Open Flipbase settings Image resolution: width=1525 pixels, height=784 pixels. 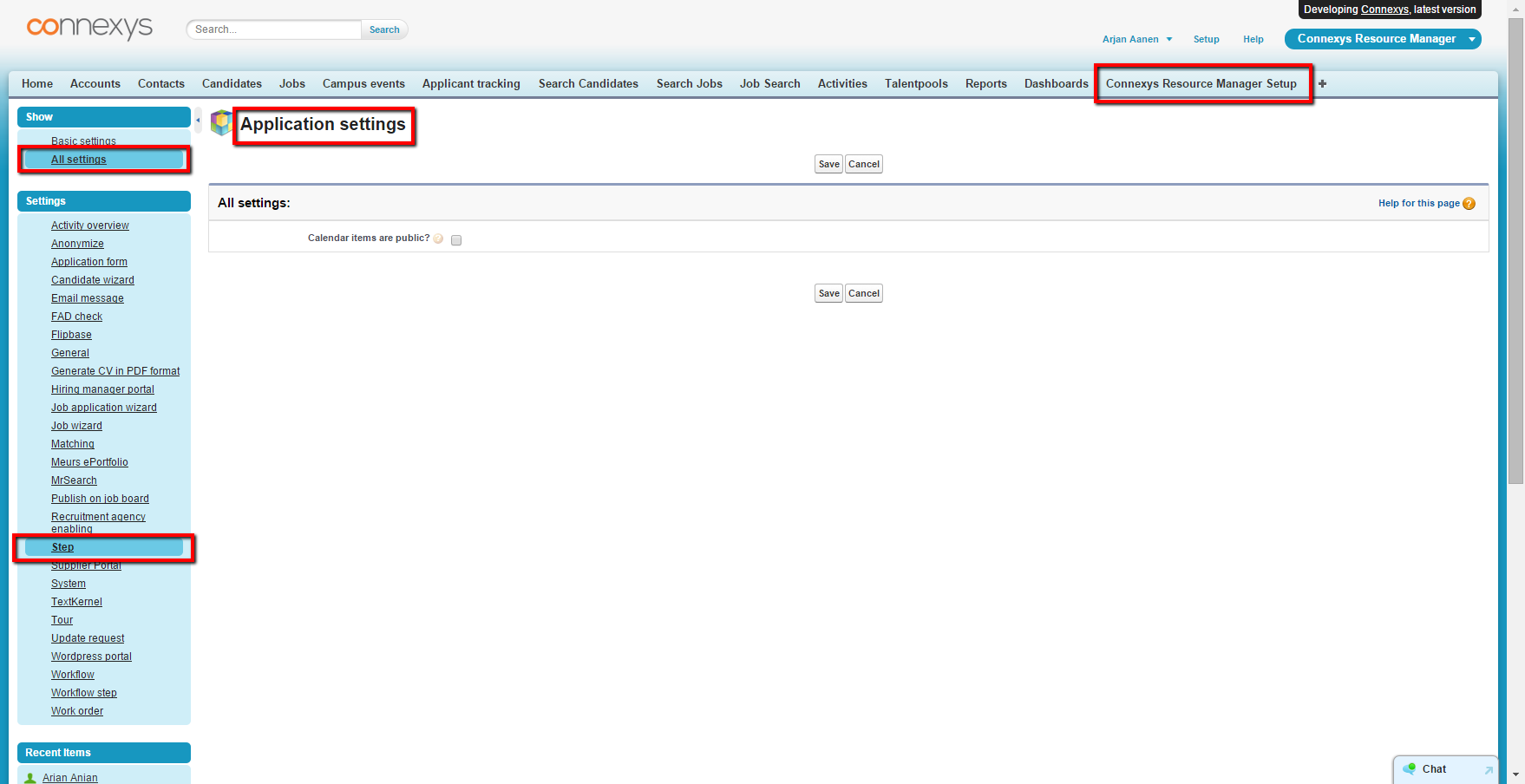[71, 335]
